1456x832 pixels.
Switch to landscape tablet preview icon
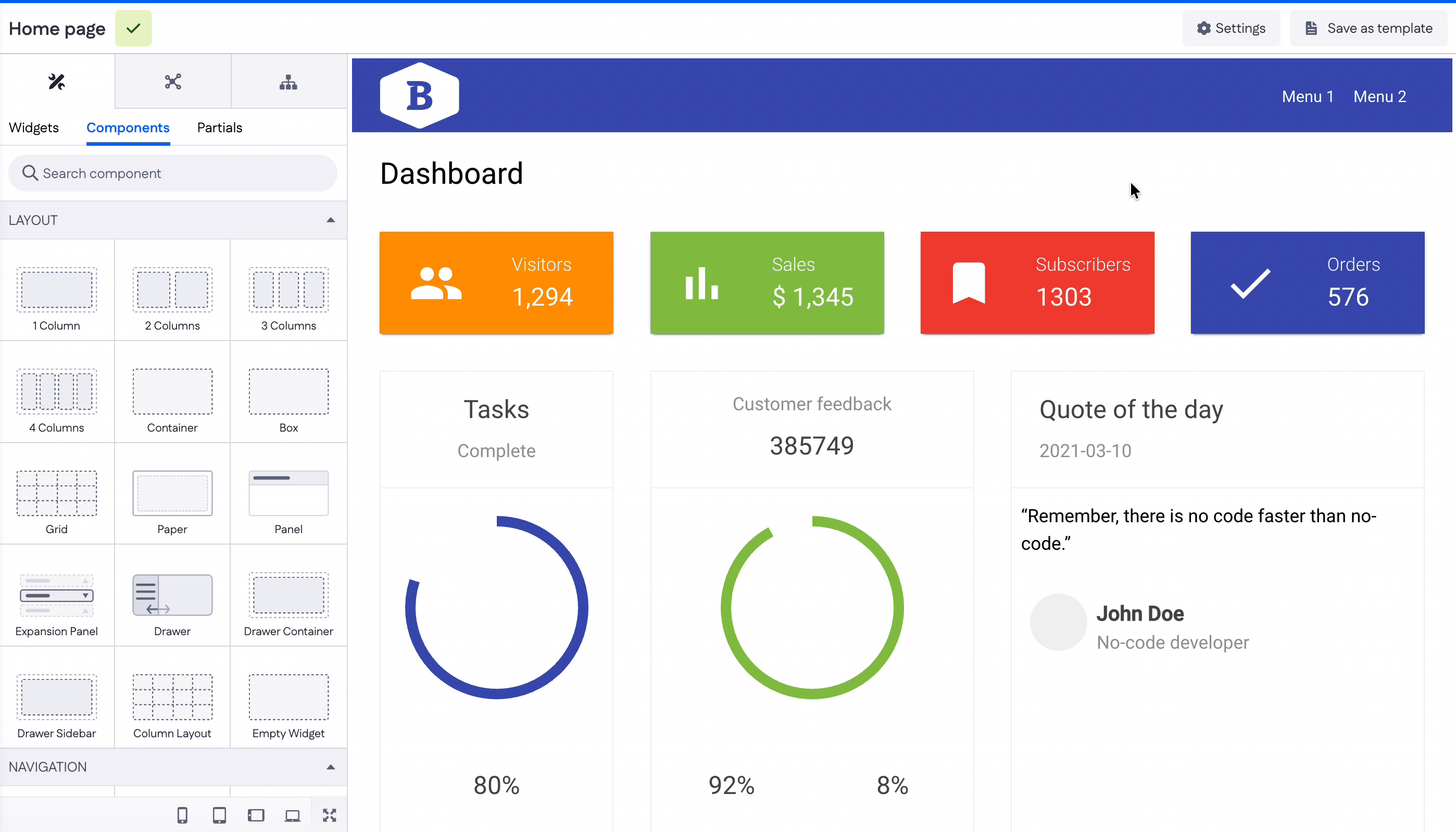[256, 815]
